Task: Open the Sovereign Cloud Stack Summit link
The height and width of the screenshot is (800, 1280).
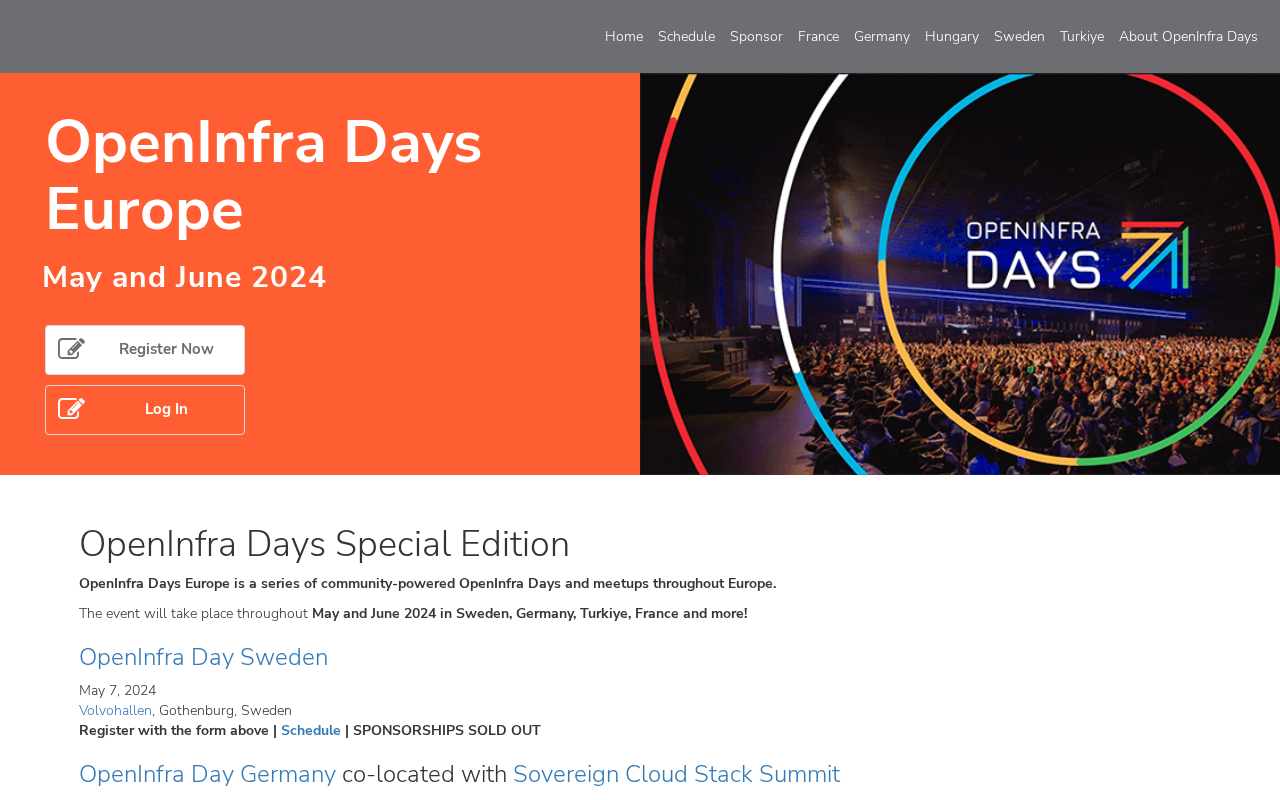Action: 676,774
